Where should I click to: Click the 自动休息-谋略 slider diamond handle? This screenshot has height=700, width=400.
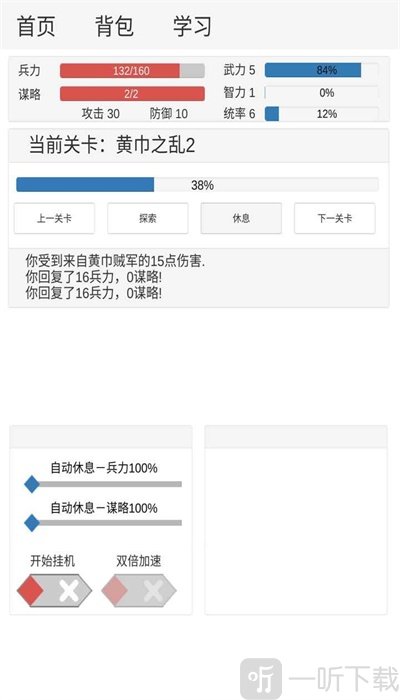pyautogui.click(x=31, y=523)
